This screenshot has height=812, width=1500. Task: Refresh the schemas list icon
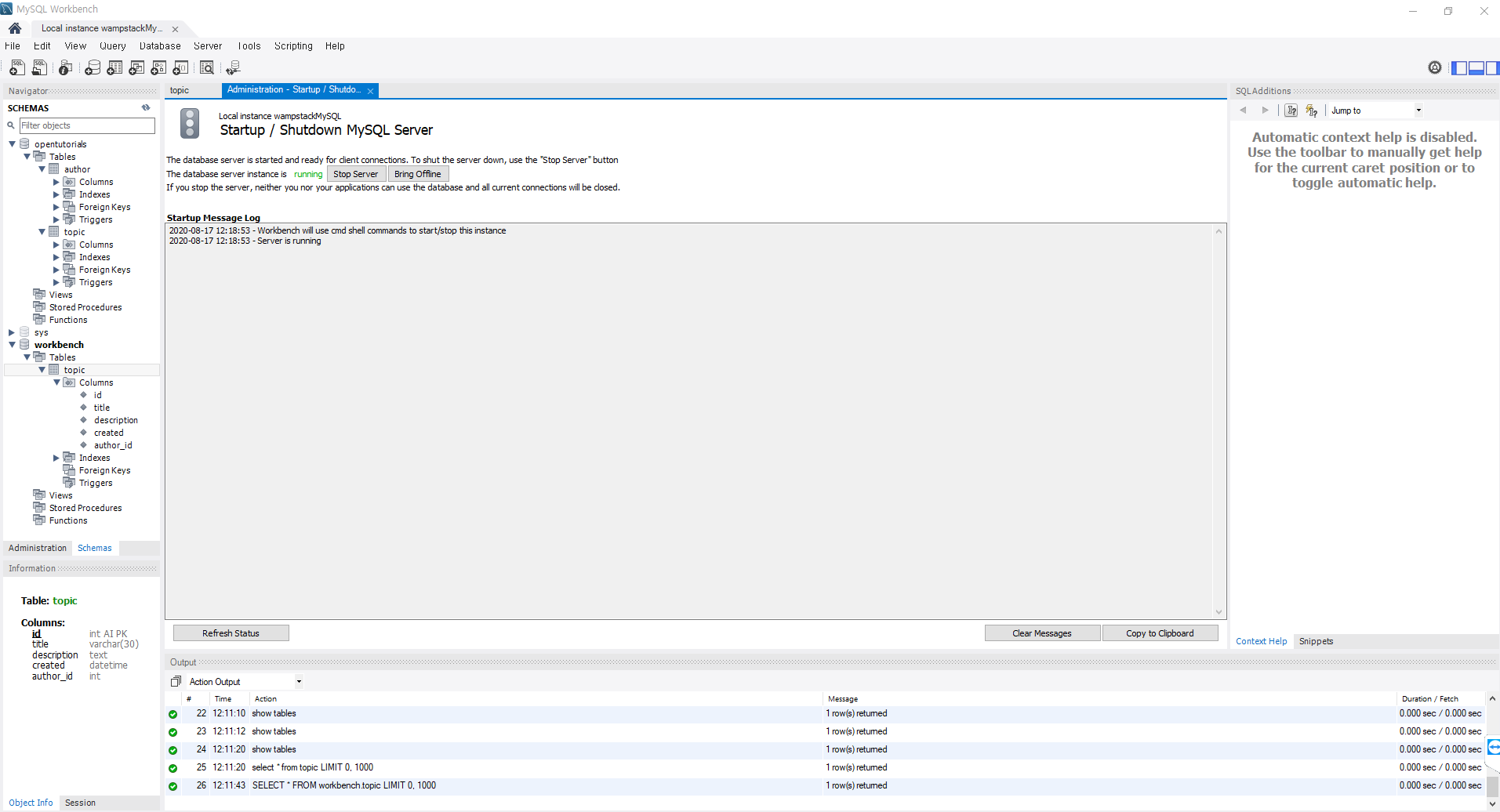point(146,108)
